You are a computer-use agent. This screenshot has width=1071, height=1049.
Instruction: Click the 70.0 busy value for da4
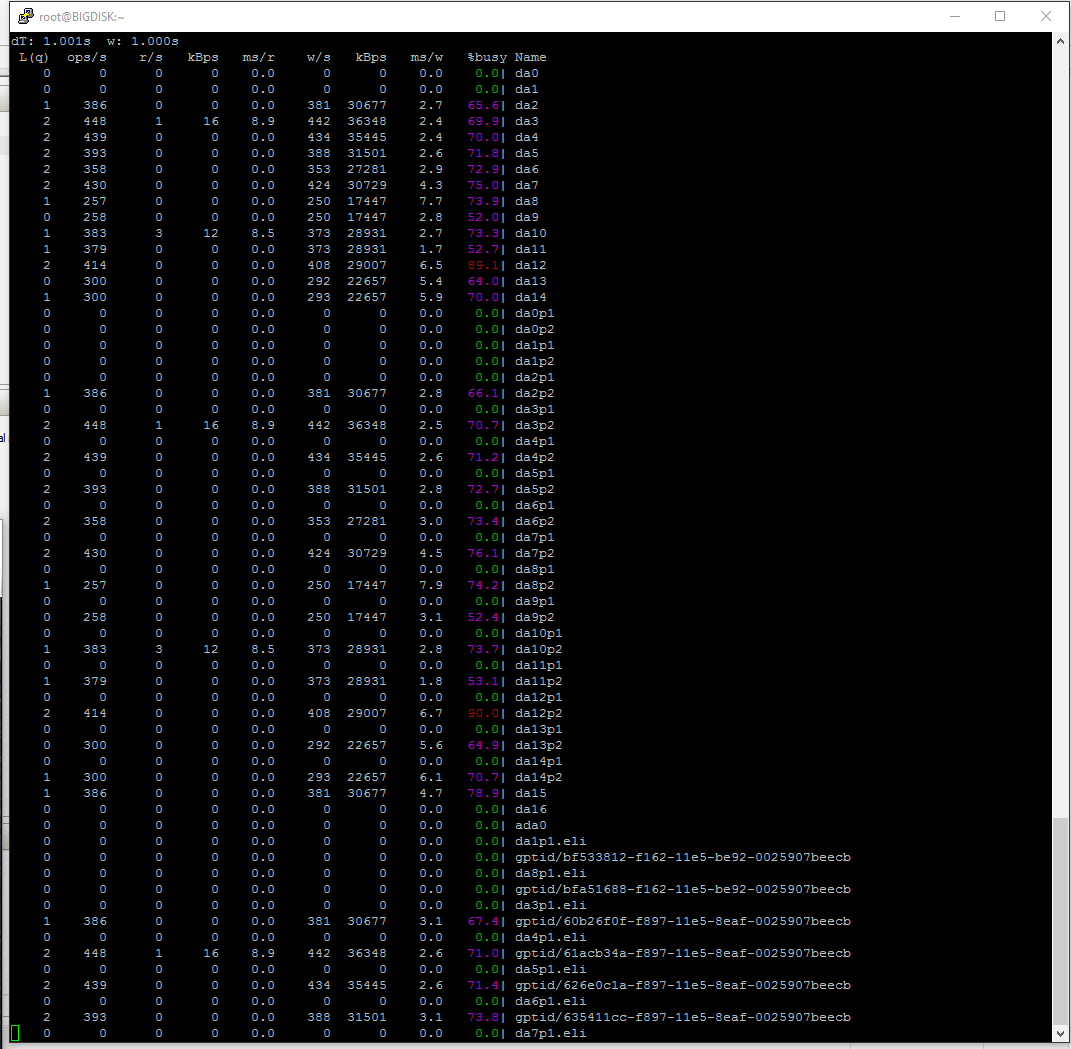(483, 137)
